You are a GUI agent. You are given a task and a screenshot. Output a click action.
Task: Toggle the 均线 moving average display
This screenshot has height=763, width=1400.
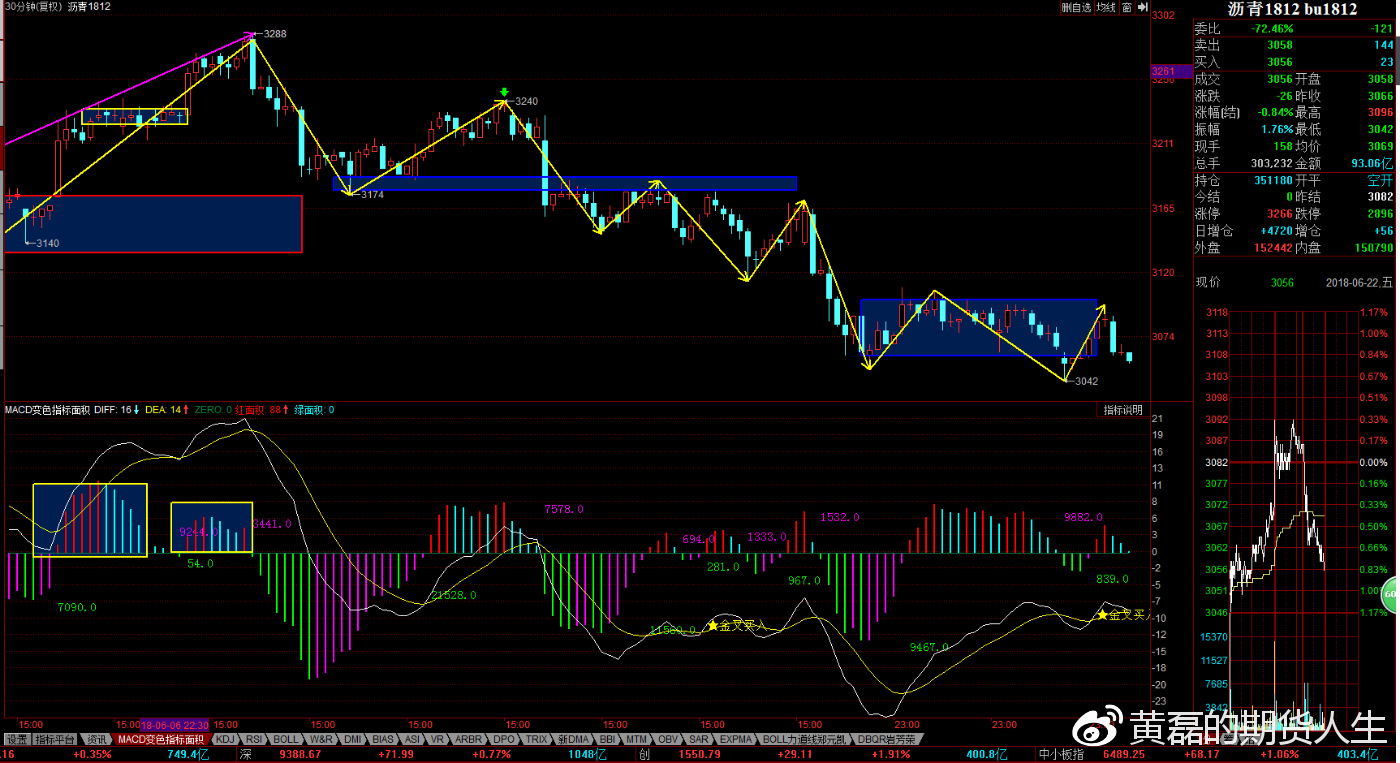[x=1105, y=7]
